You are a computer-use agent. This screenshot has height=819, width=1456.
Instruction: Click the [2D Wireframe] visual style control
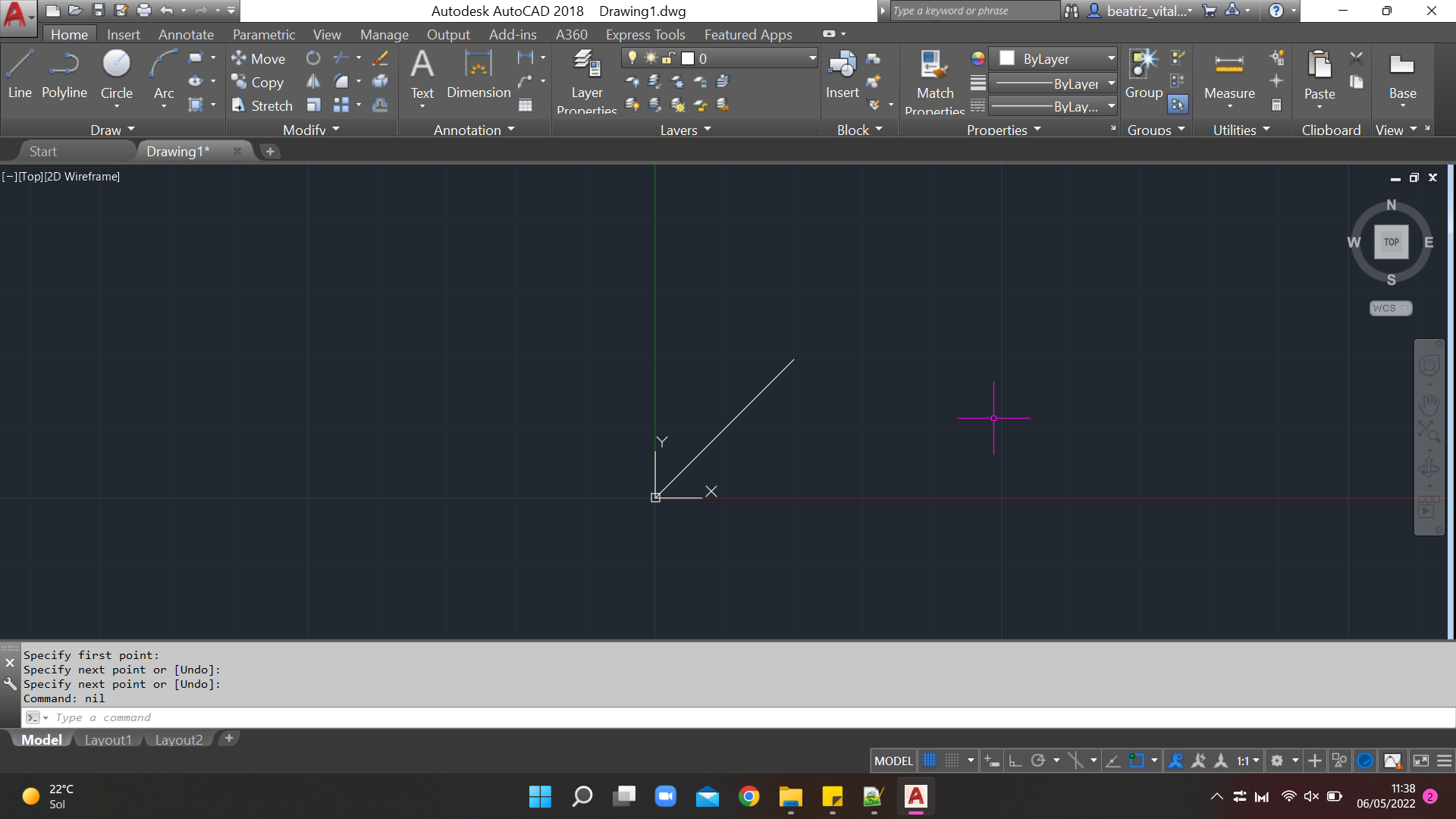[82, 176]
